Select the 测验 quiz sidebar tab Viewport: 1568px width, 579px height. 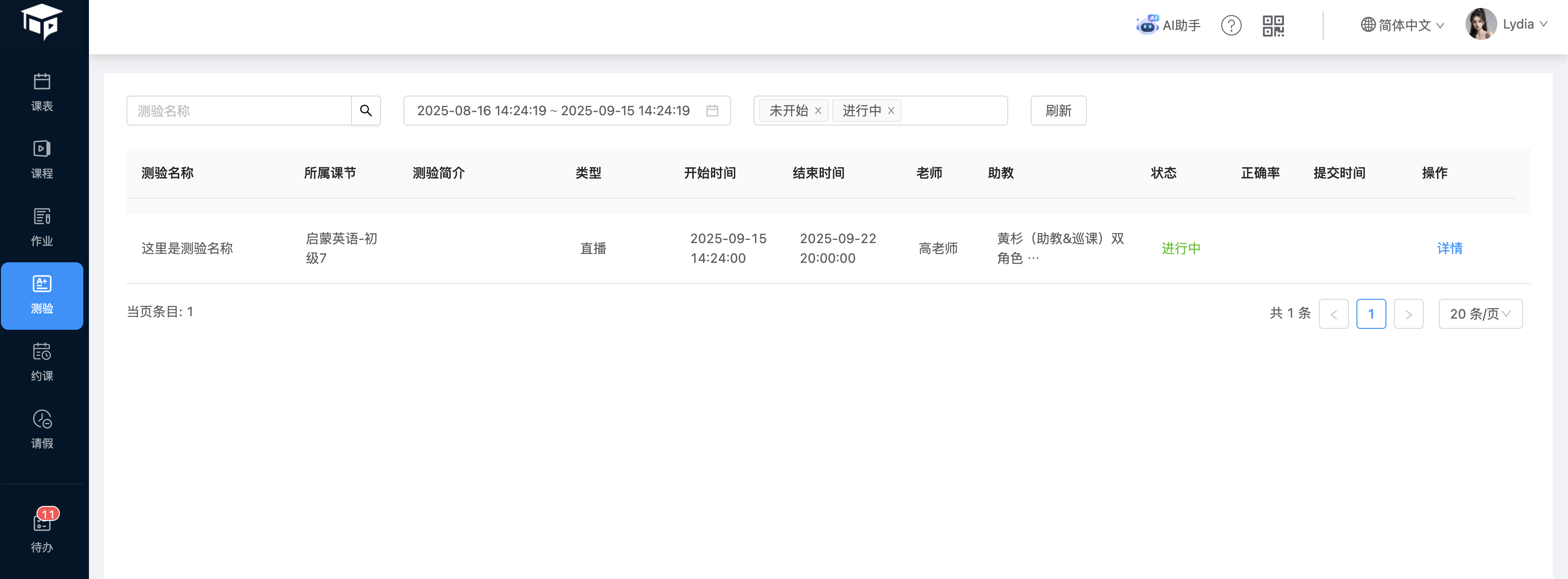point(42,296)
